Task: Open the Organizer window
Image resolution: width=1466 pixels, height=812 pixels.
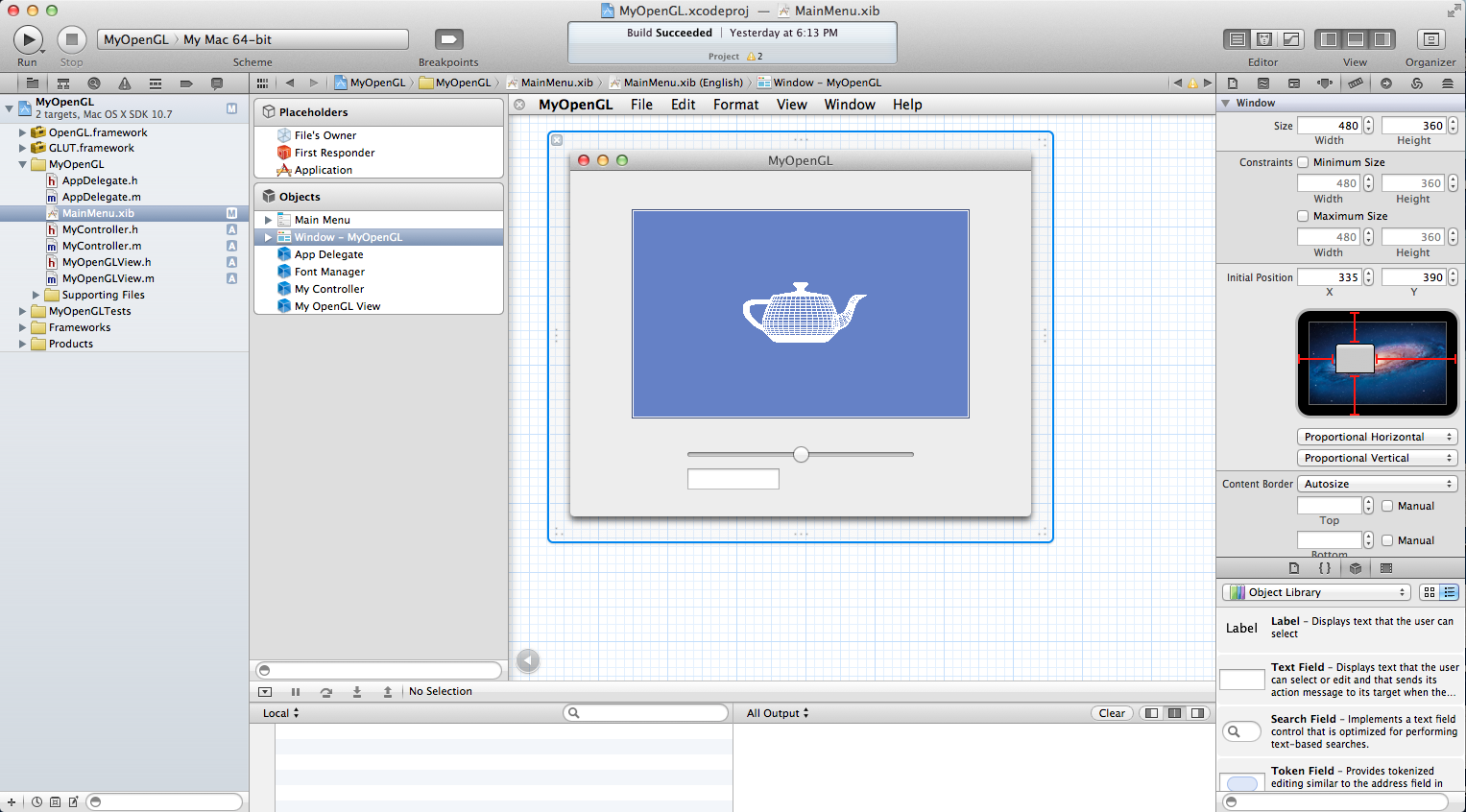Action: (x=1431, y=39)
